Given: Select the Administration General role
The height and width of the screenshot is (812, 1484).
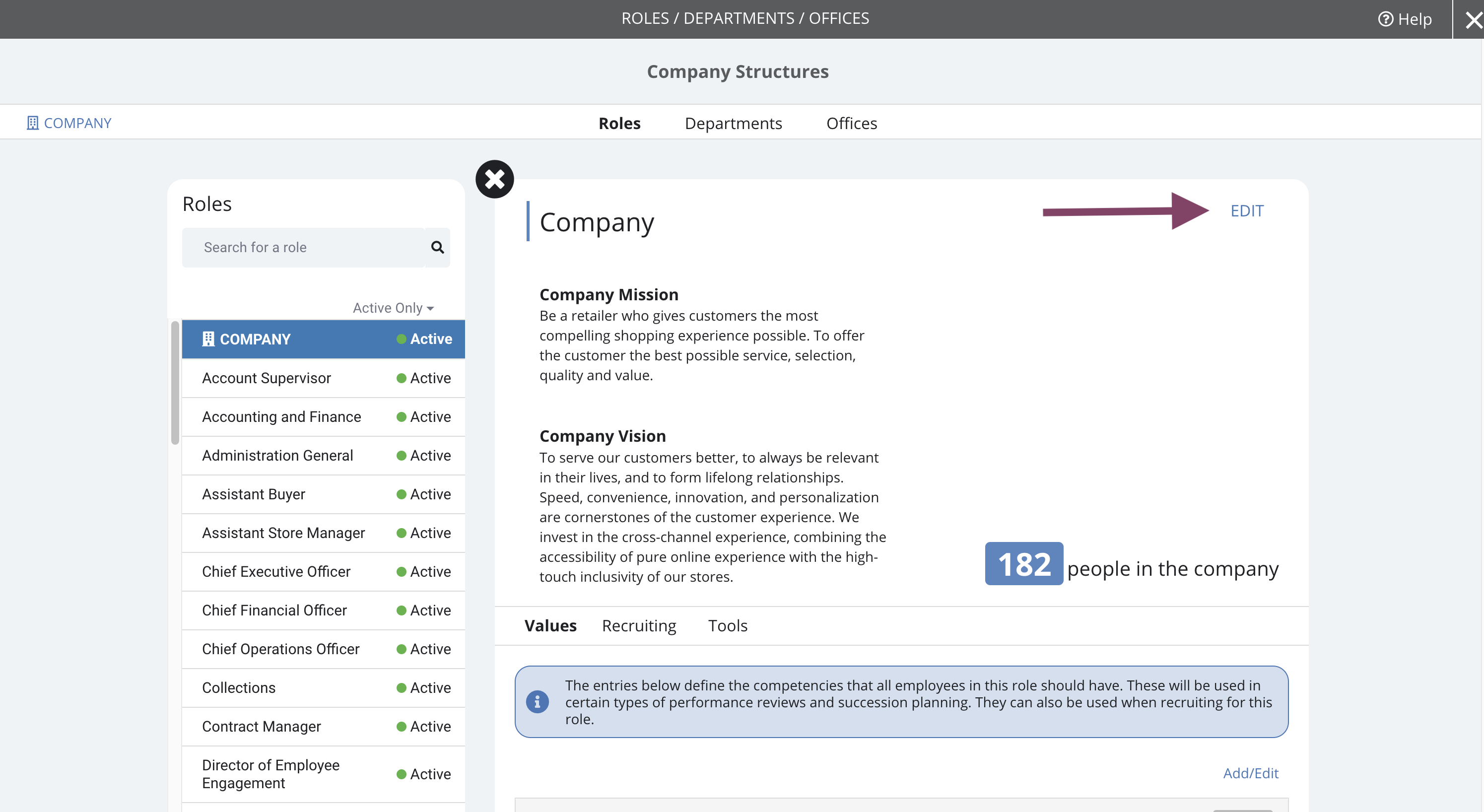Looking at the screenshot, I should [x=323, y=455].
